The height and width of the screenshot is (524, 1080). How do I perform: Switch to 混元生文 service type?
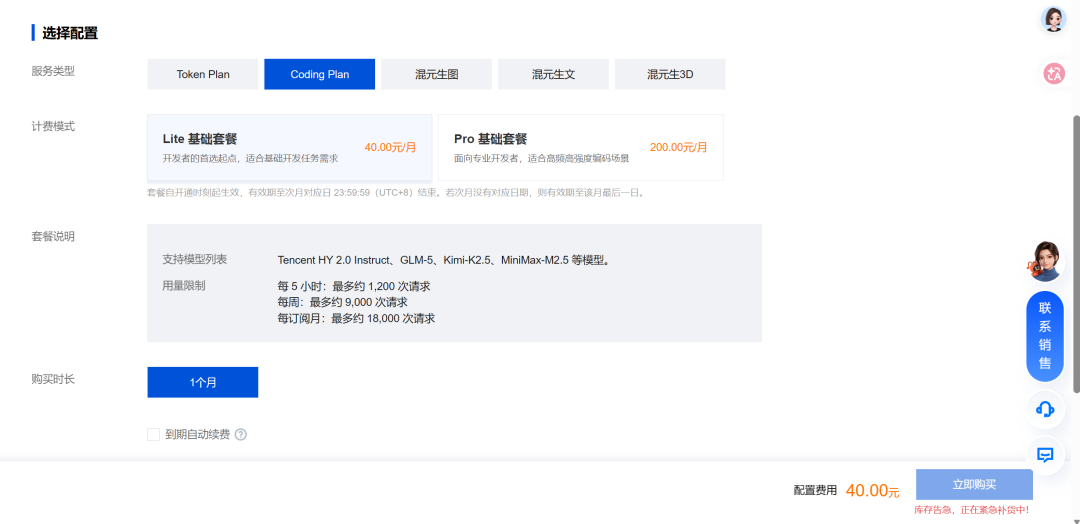coord(553,74)
